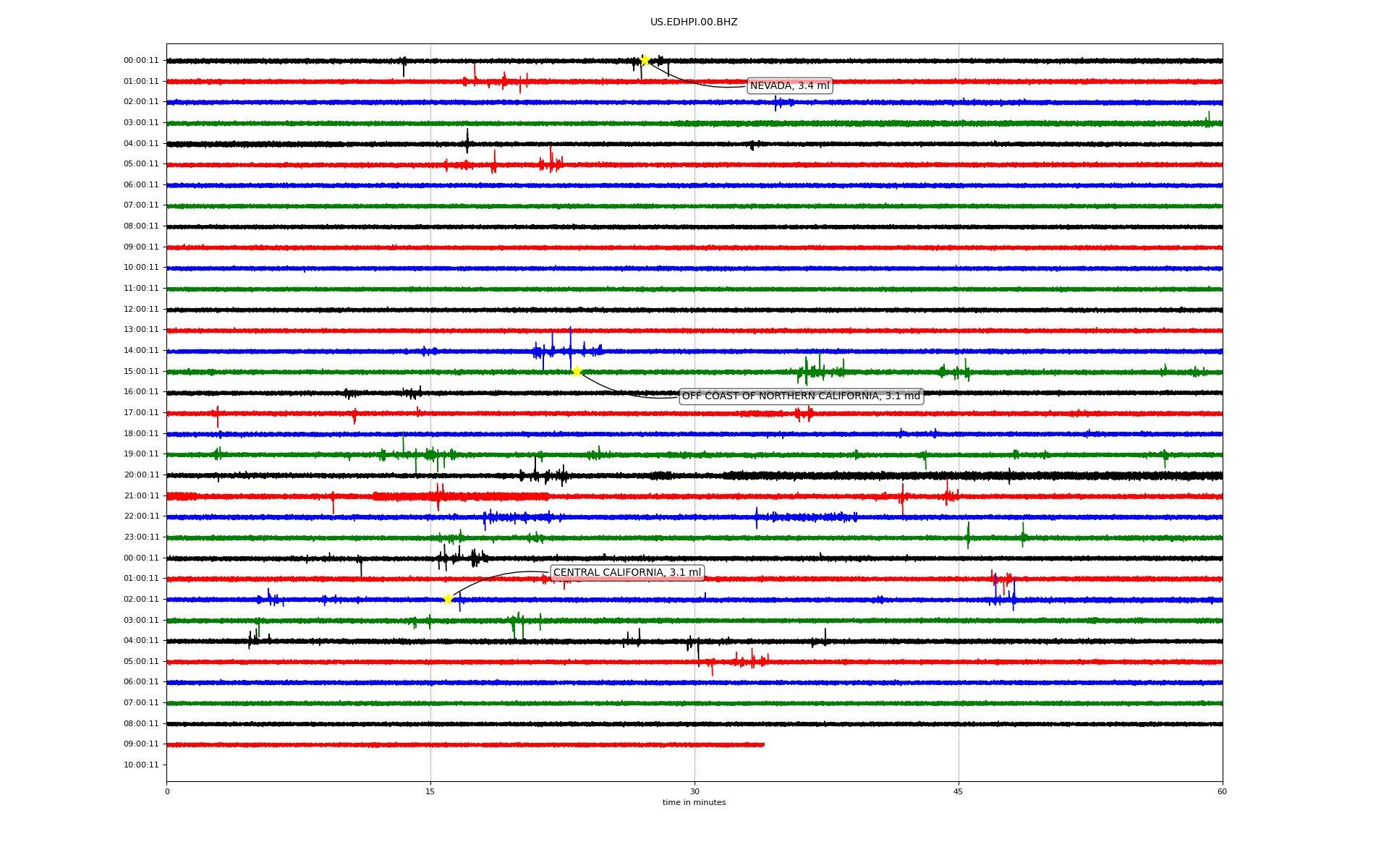Select the 'NEVADA, 3.4 ml' annotation box
The height and width of the screenshot is (868, 1389).
789,86
